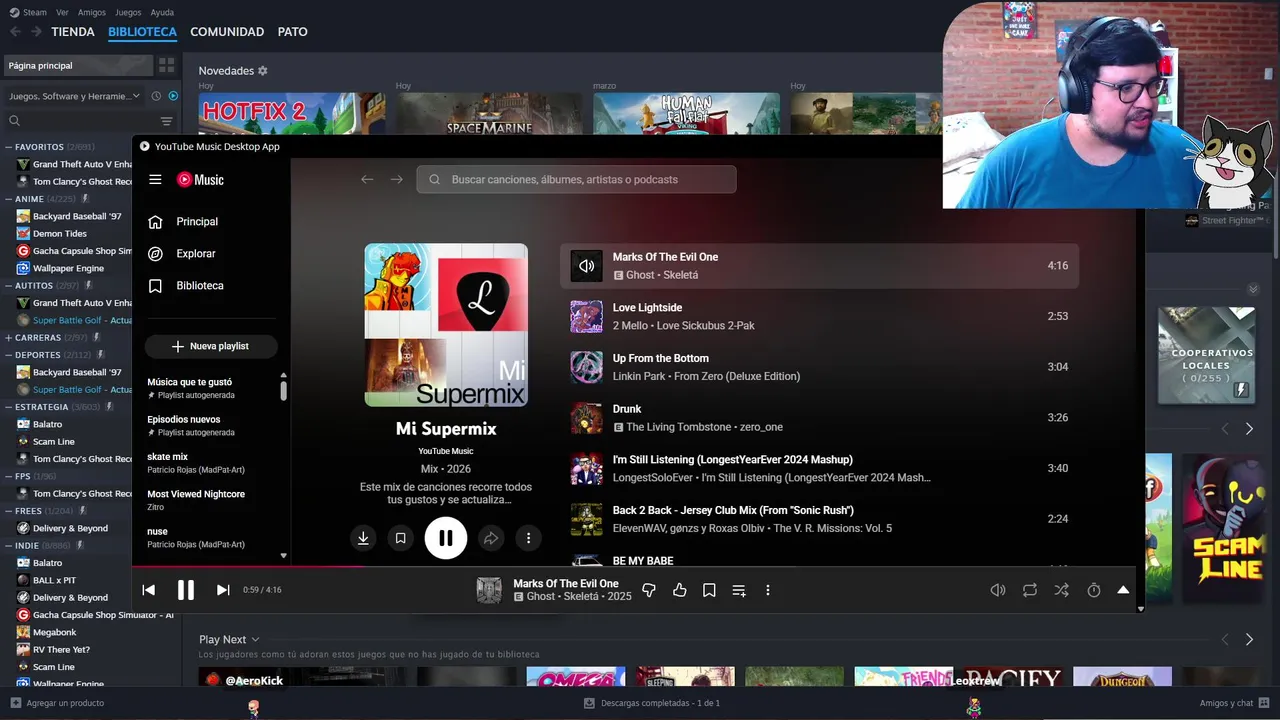Toggle the recent activity clock filter in Steam

[x=156, y=96]
